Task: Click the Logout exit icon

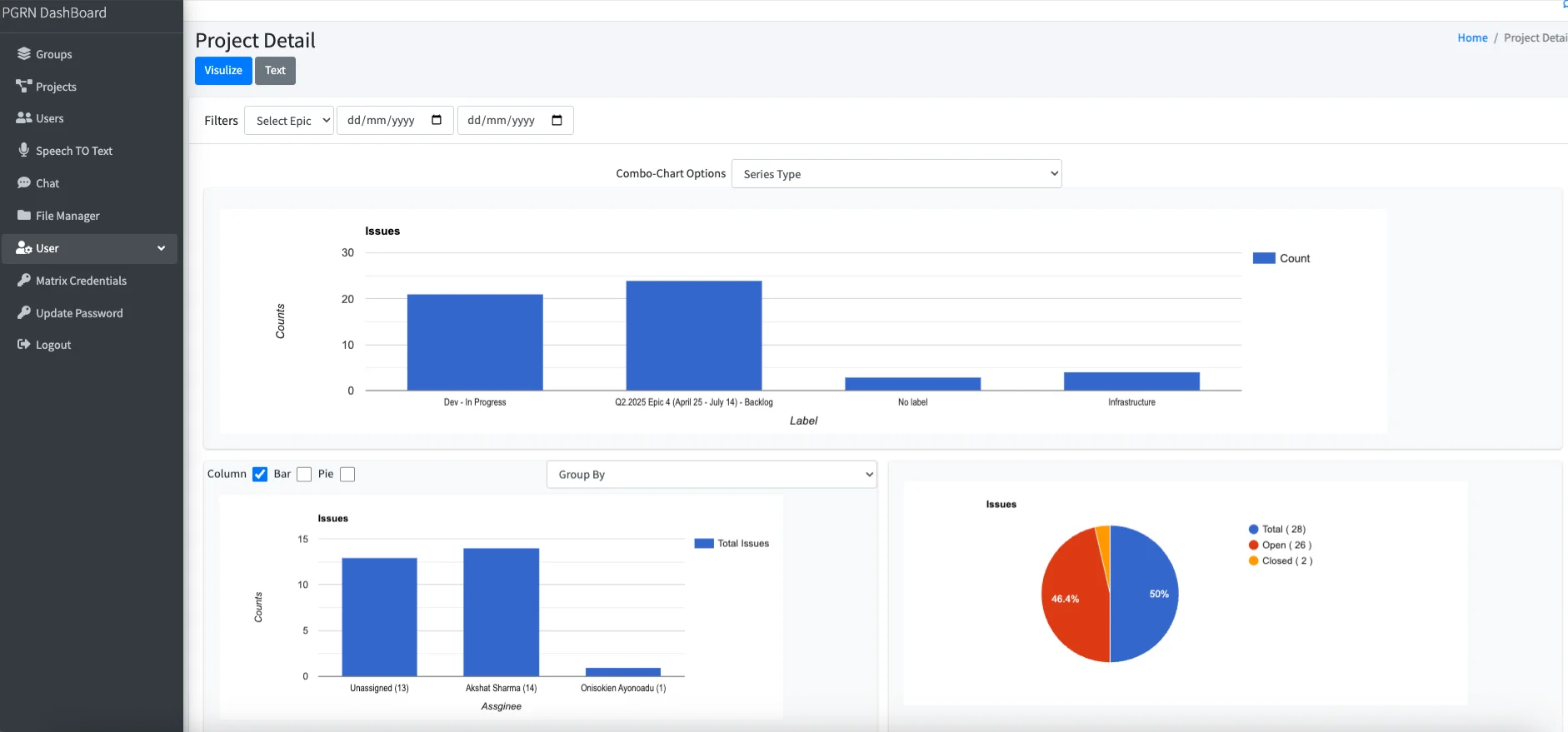Action: [24, 345]
